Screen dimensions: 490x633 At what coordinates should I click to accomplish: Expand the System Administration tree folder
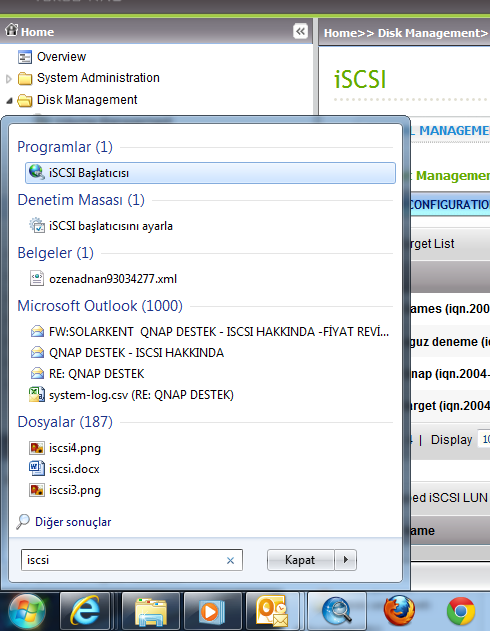9,79
